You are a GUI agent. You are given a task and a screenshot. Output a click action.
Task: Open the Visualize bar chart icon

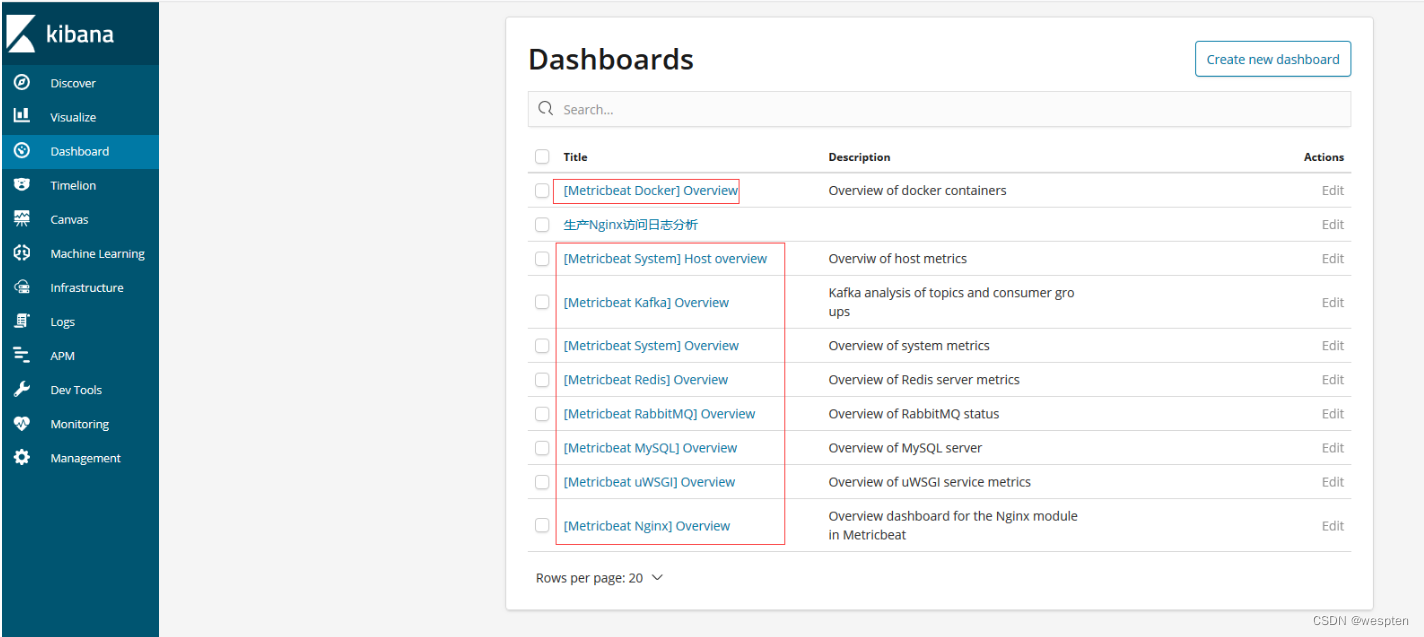[x=22, y=116]
